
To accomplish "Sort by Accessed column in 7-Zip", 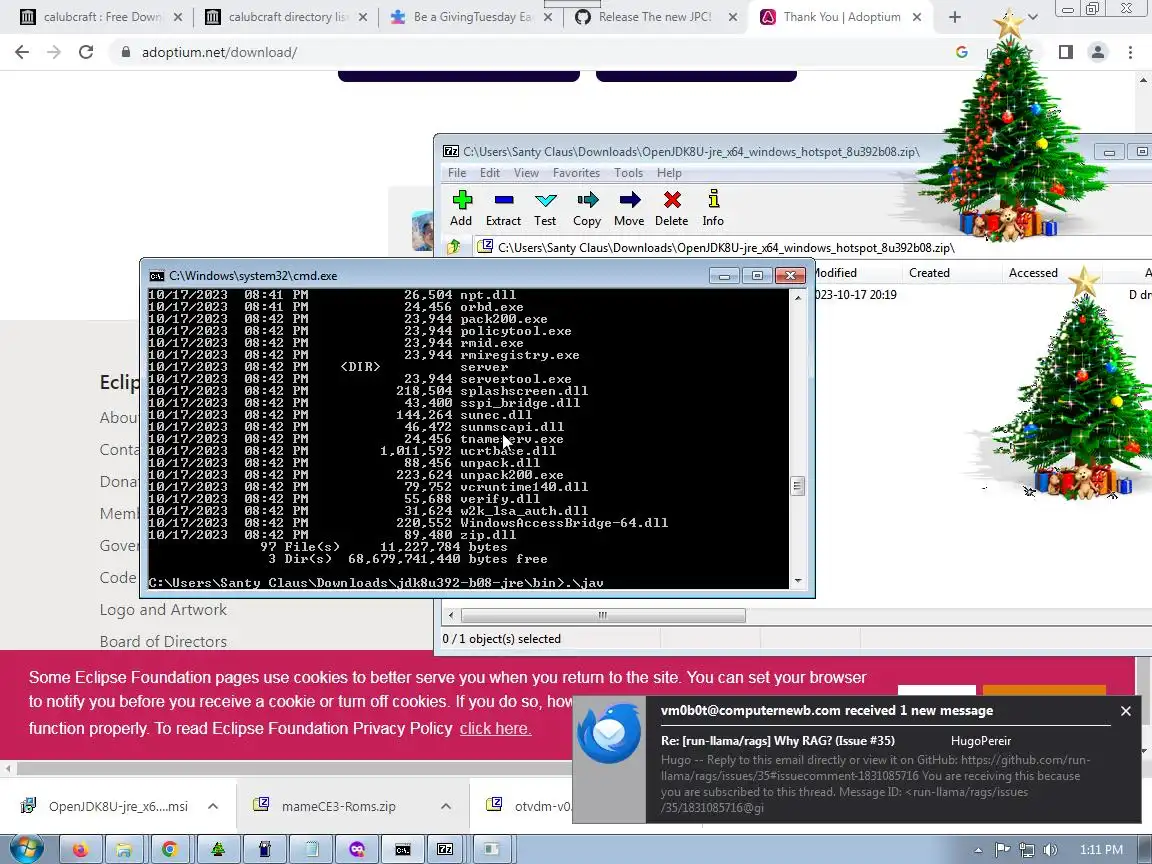I will click(x=1032, y=273).
